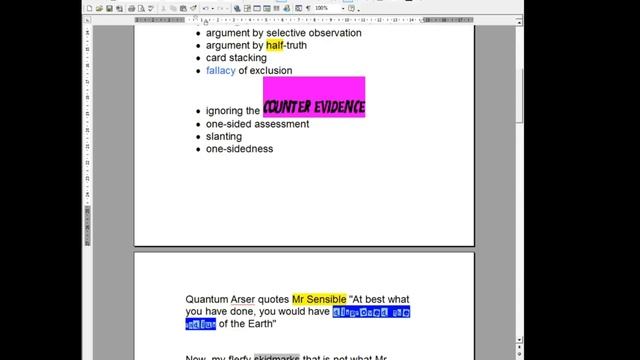Click the 'one-sided assessment' bullet
The width and height of the screenshot is (640, 360).
(257, 124)
